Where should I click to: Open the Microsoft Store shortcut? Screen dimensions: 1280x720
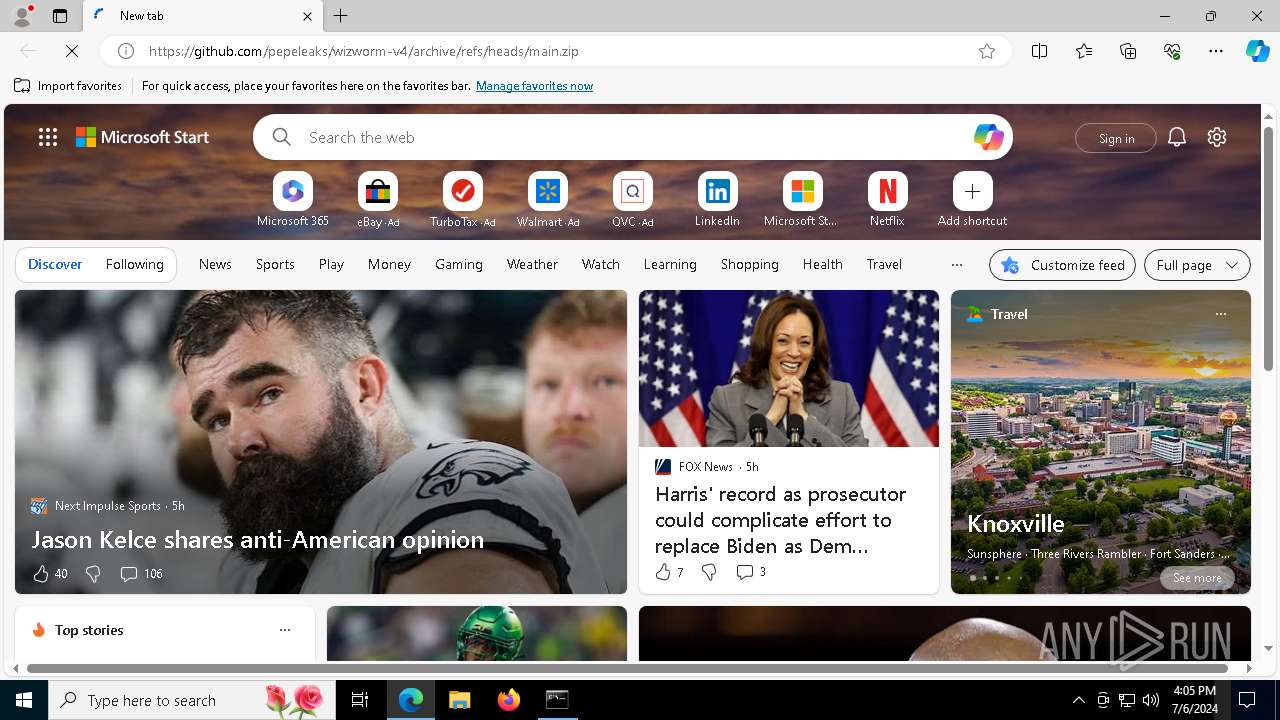coord(802,200)
